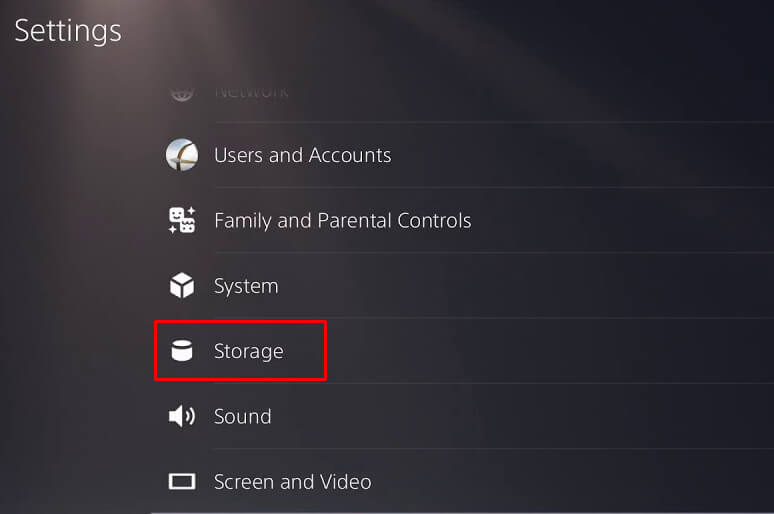Click the partially hidden Network globe icon
Viewport: 774px width, 514px height.
(181, 93)
